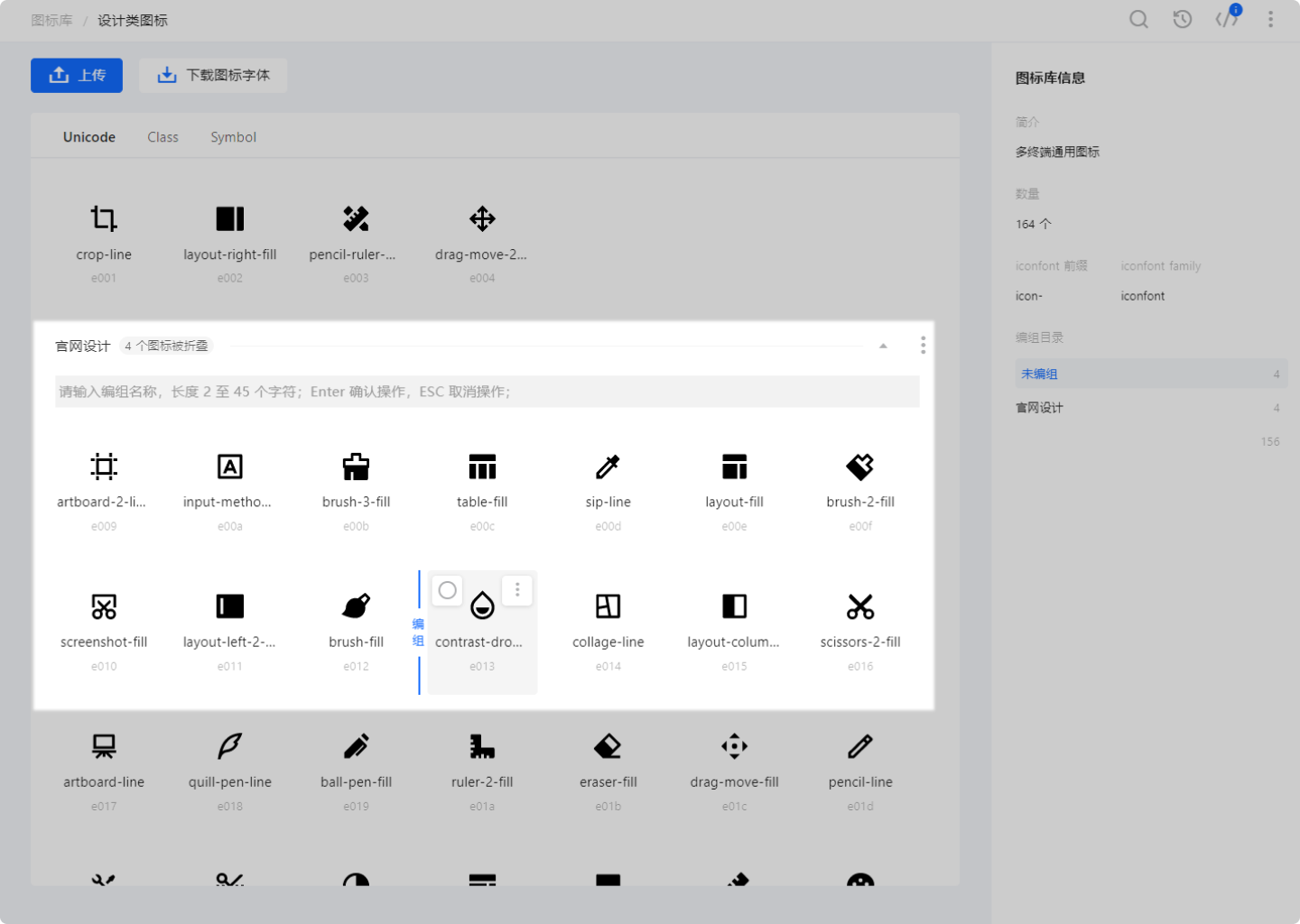Switch to the Symbol tab
Image resolution: width=1300 pixels, height=924 pixels.
[233, 137]
